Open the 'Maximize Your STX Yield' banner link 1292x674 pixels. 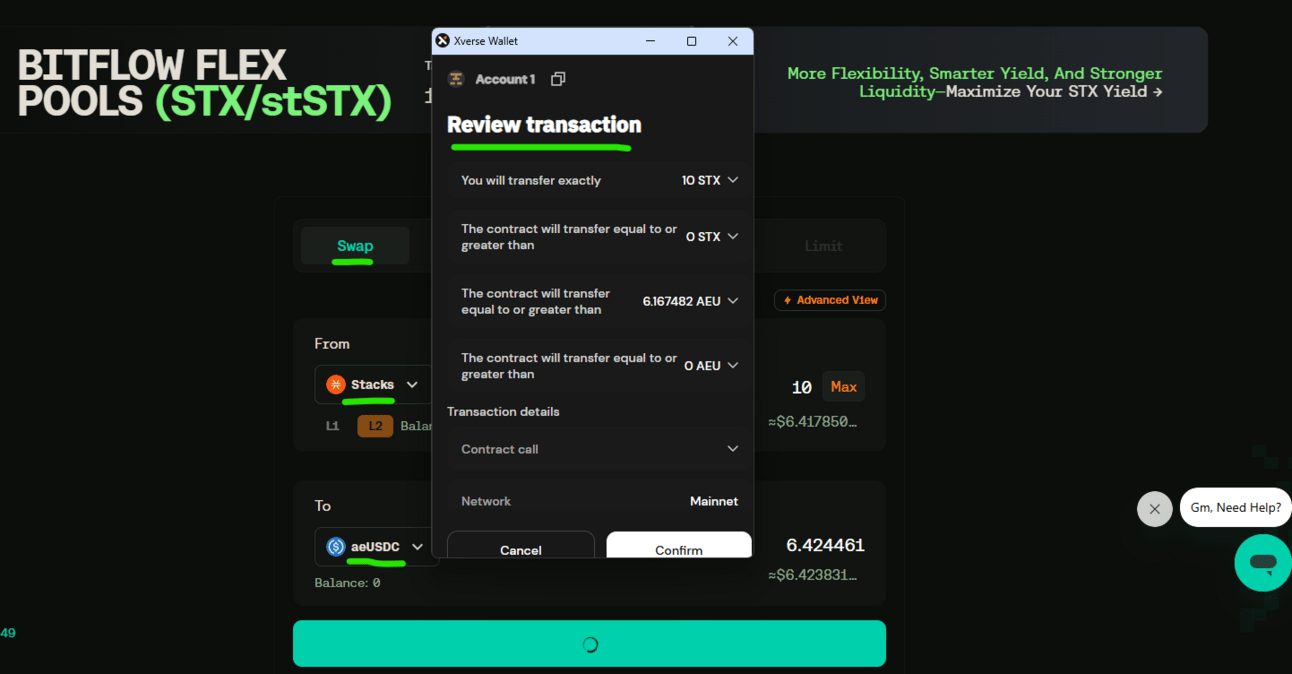point(1054,92)
